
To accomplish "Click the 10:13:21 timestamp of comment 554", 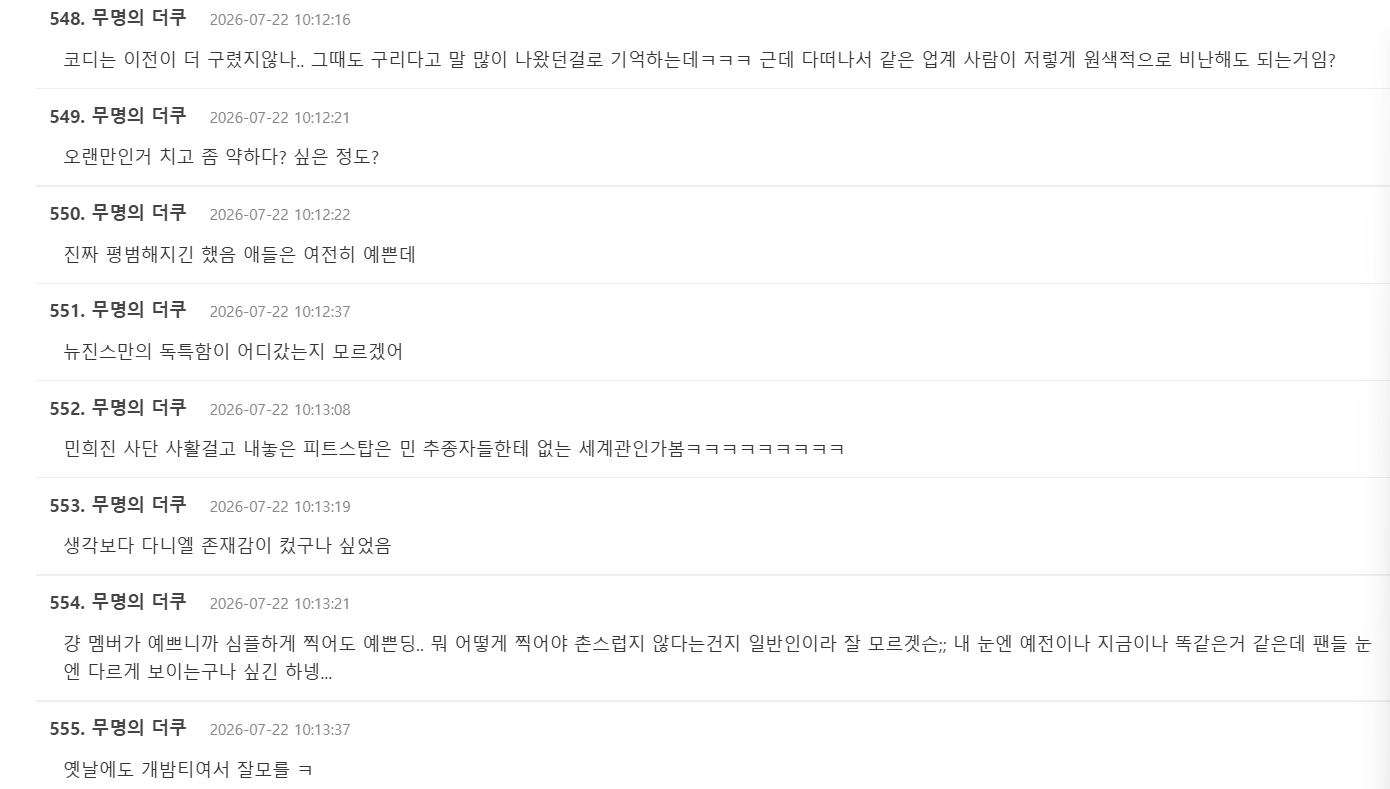I will [x=280, y=603].
